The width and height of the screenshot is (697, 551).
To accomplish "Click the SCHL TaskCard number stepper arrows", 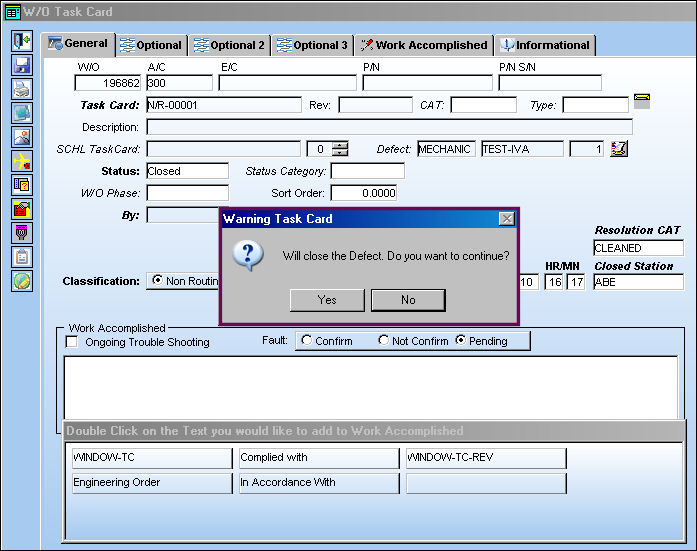I will [x=340, y=148].
